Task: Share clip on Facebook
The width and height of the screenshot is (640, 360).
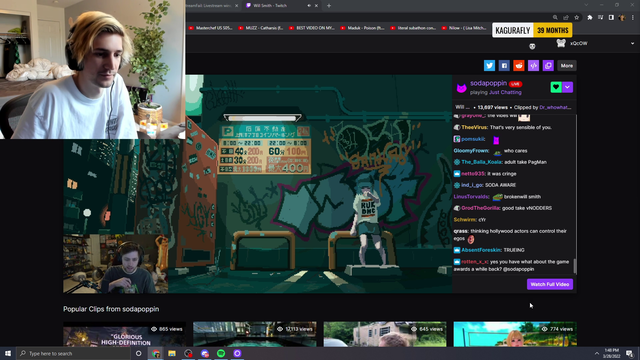Action: click(504, 65)
